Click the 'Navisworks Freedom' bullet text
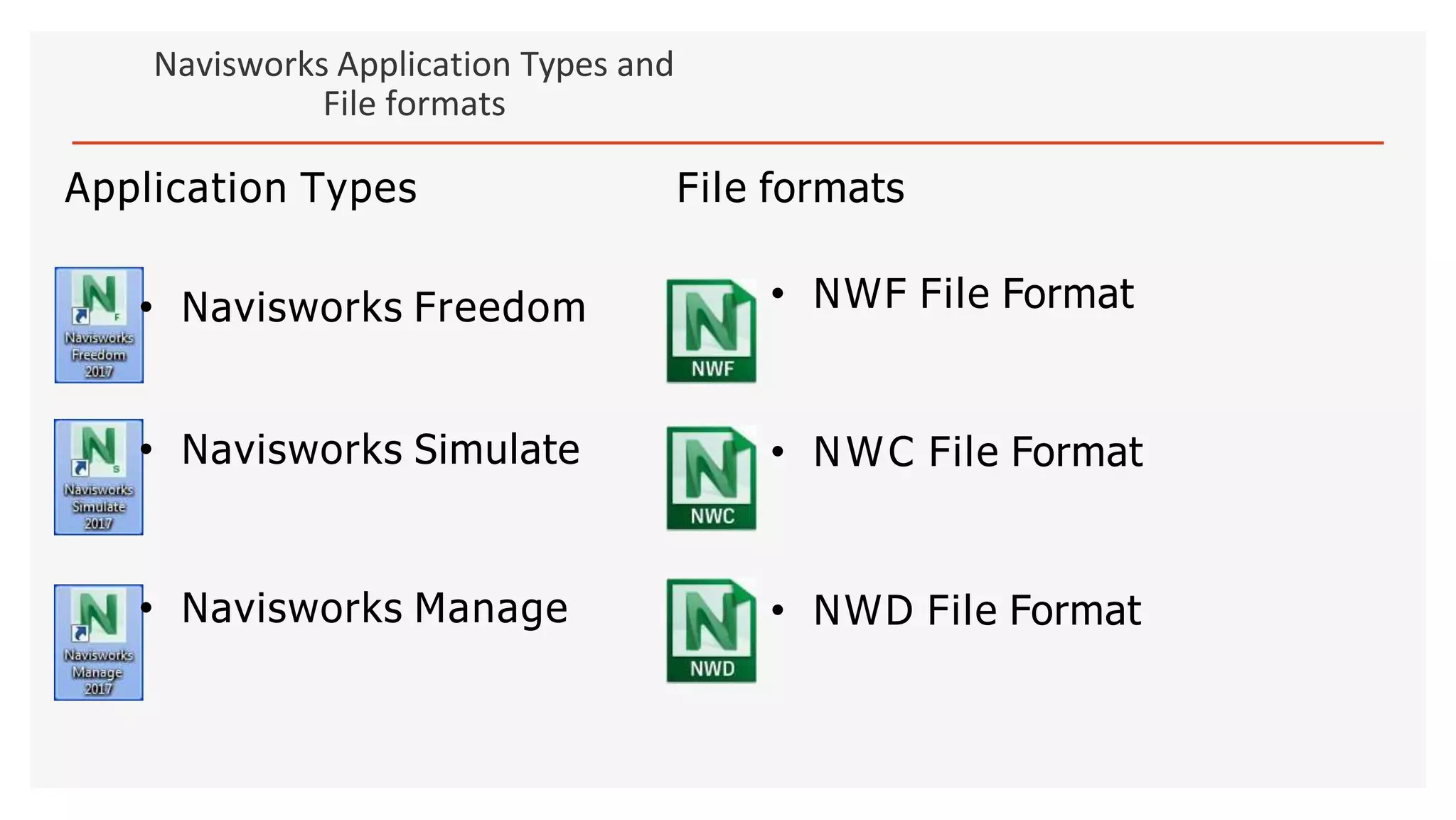1456x820 pixels. click(383, 307)
